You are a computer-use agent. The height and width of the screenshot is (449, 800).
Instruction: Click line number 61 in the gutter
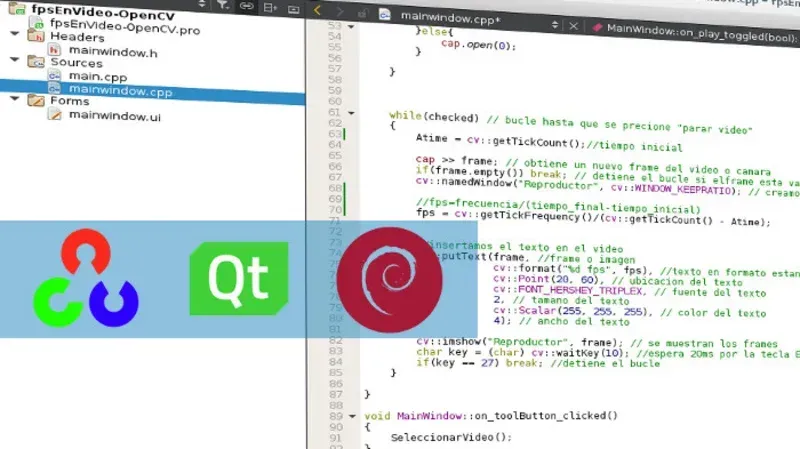(x=335, y=112)
